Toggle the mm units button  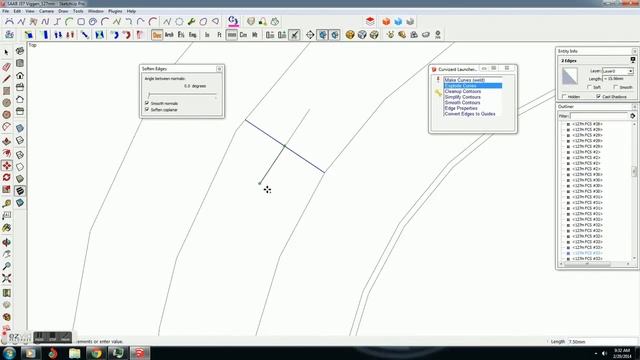[231, 35]
